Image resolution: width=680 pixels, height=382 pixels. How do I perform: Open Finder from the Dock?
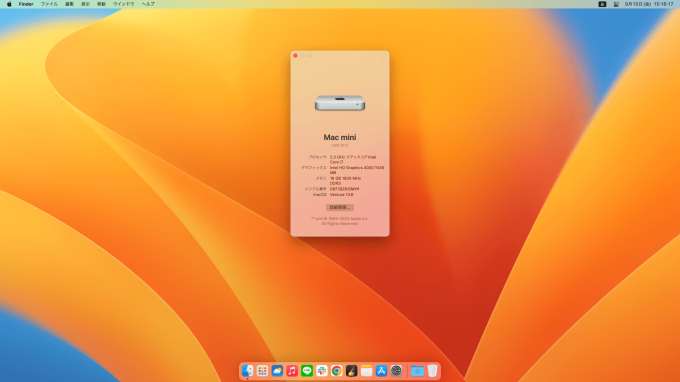[247, 371]
